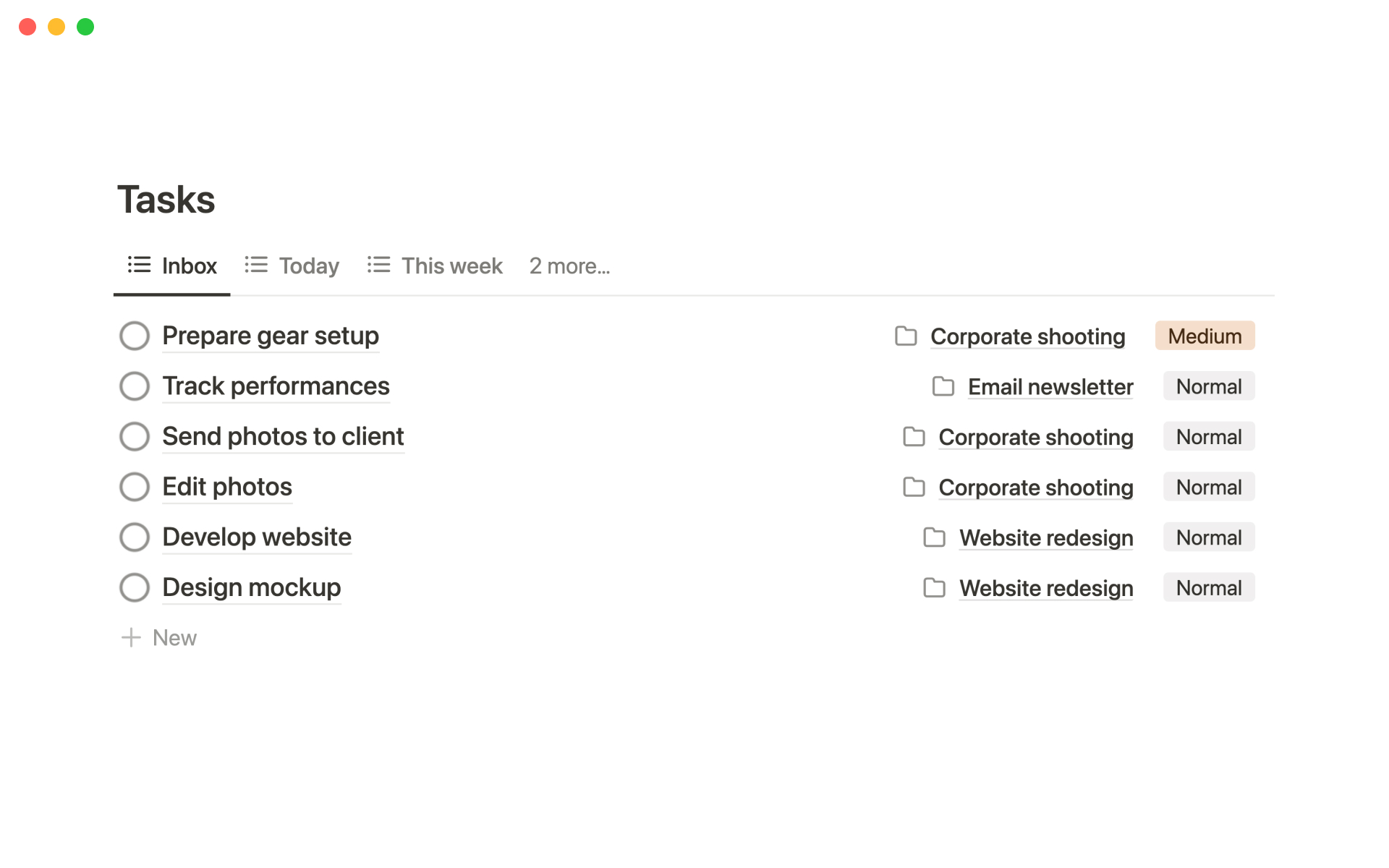Click the Tasks page title
This screenshot has width=1389, height=868.
tap(166, 200)
